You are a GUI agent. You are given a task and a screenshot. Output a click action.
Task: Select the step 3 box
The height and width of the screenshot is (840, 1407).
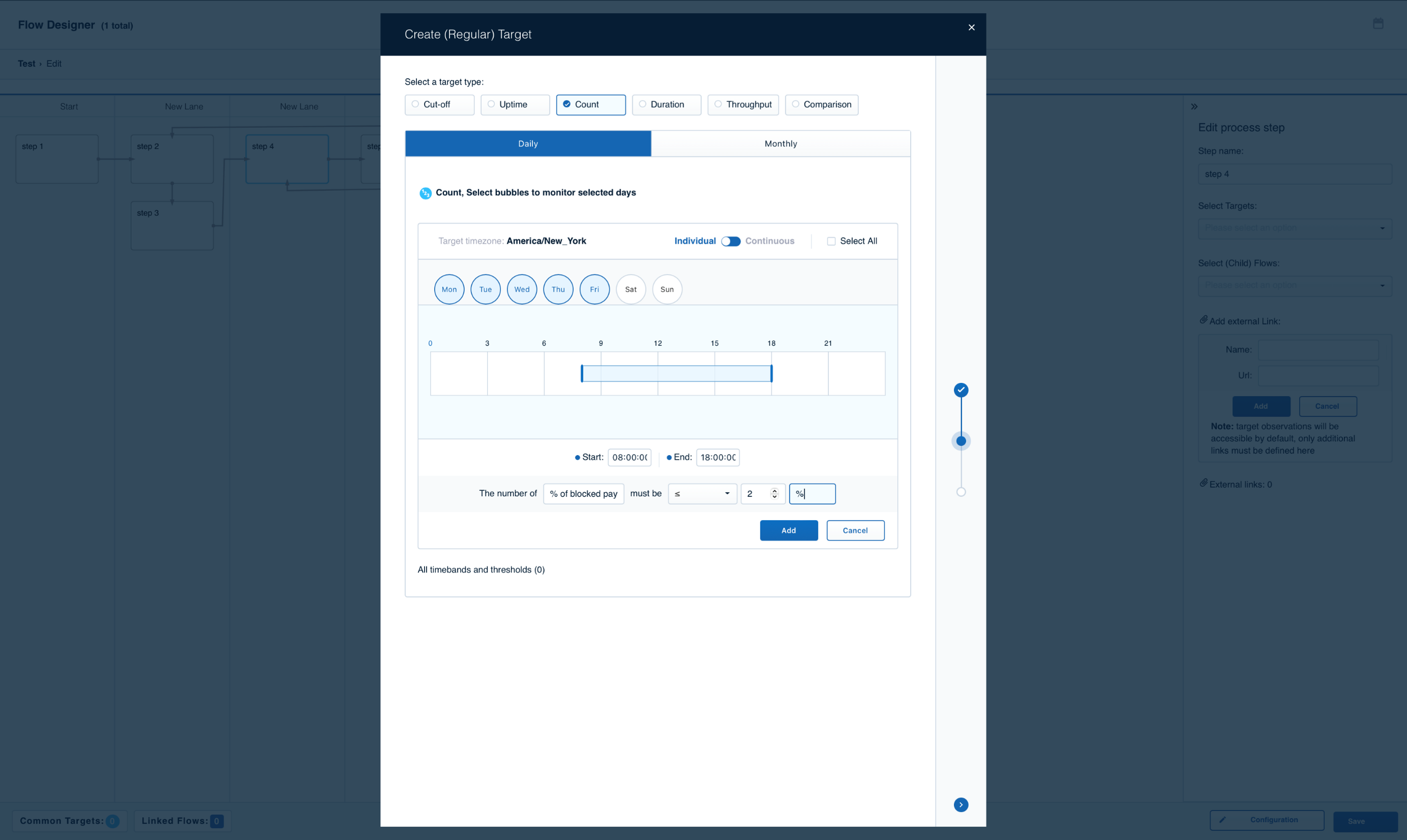pyautogui.click(x=172, y=226)
